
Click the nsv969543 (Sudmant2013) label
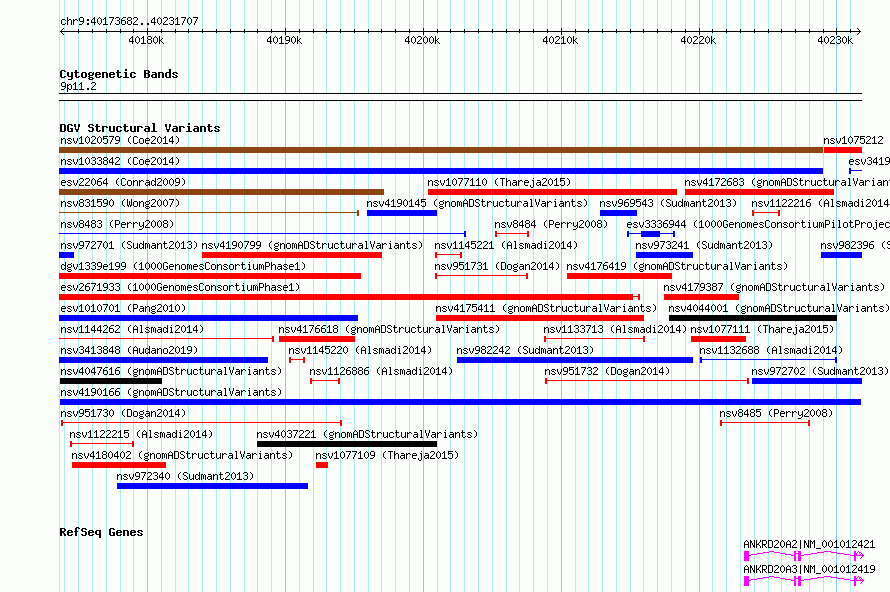point(668,203)
